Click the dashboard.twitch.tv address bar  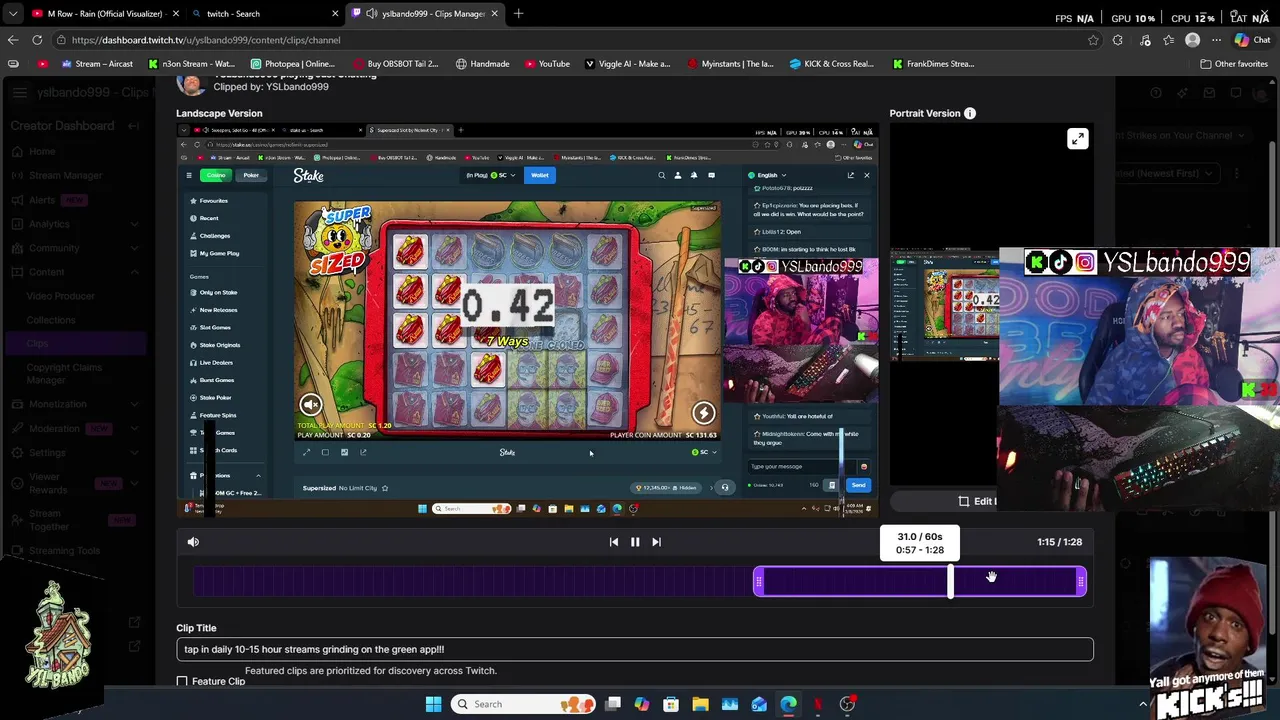(x=570, y=40)
